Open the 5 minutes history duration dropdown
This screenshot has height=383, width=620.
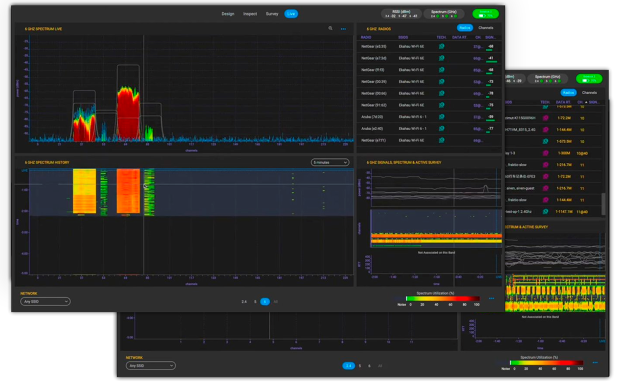330,162
